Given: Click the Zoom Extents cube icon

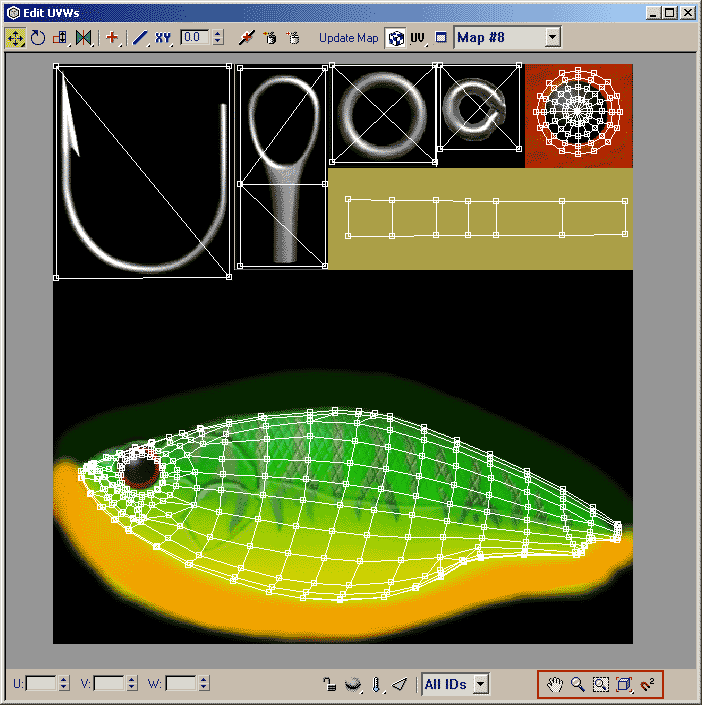Looking at the screenshot, I should pyautogui.click(x=623, y=685).
